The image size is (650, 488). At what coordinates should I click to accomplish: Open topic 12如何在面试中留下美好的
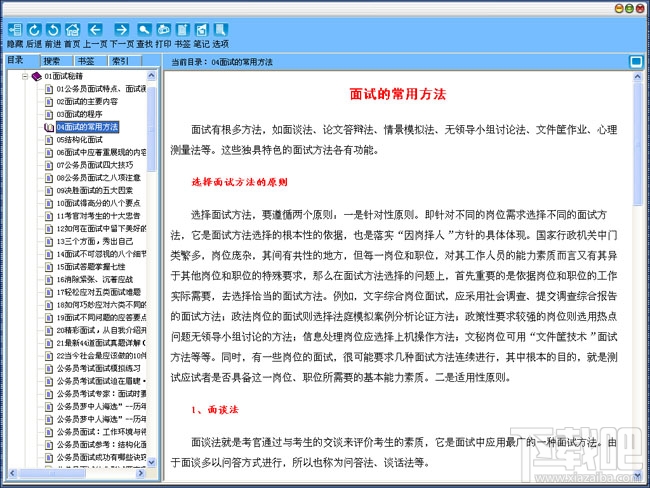pyautogui.click(x=101, y=228)
